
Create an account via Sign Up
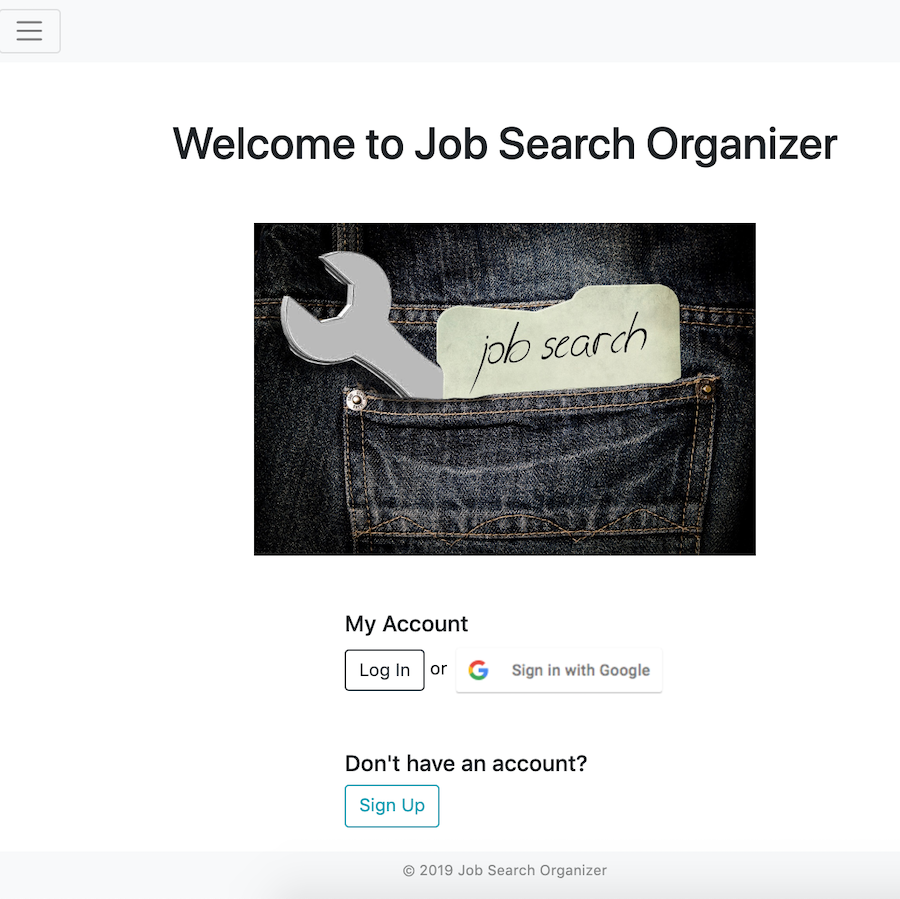point(392,806)
